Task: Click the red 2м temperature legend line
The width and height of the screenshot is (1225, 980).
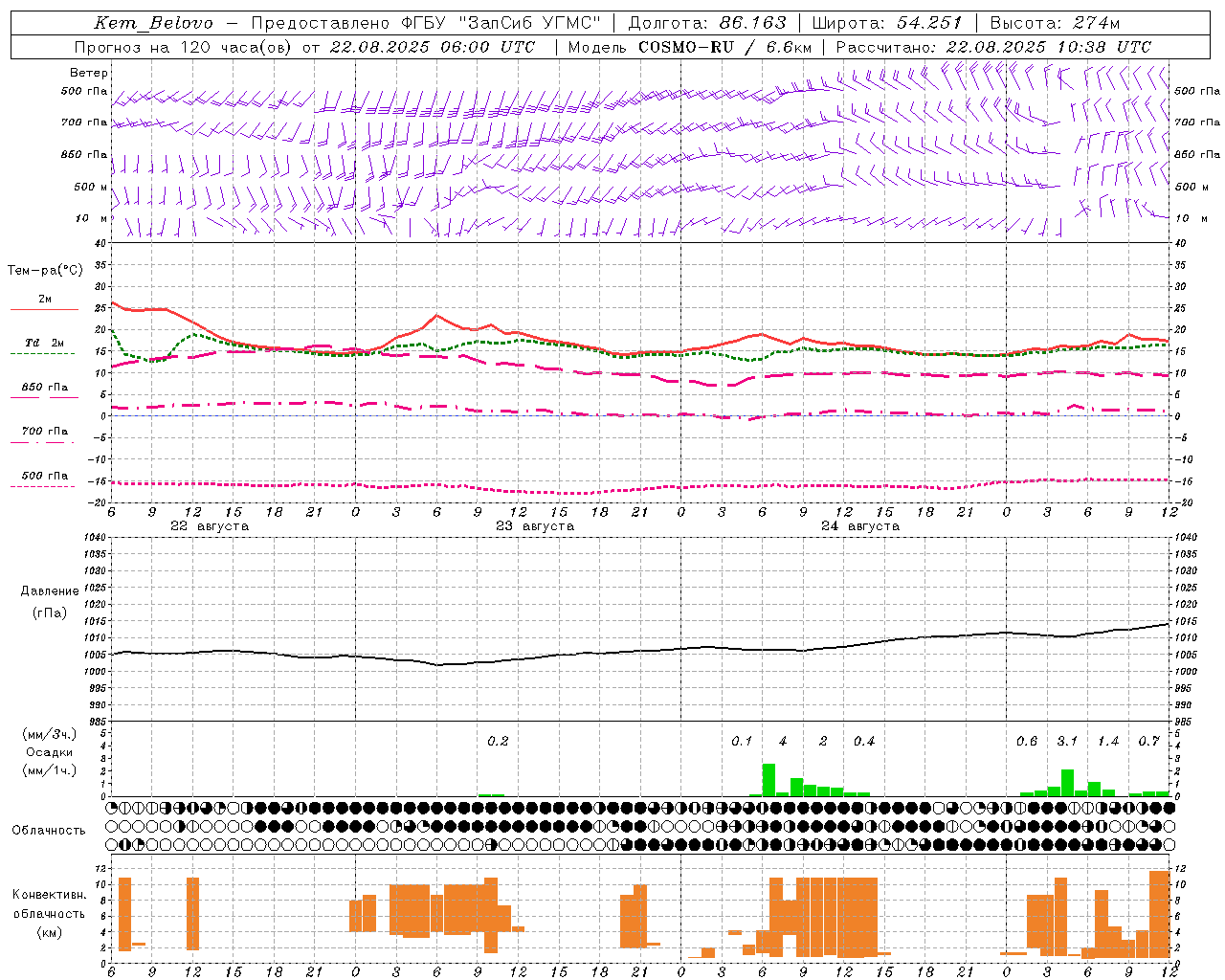Action: pos(44,309)
